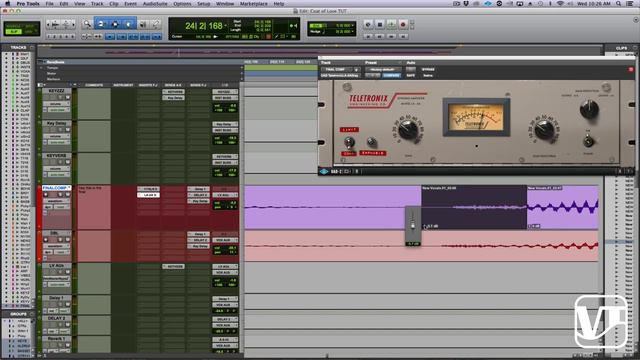Viewport: 640px width, 360px height.
Task: Click the macOS Spotlight search icon
Action: tap(619, 4)
